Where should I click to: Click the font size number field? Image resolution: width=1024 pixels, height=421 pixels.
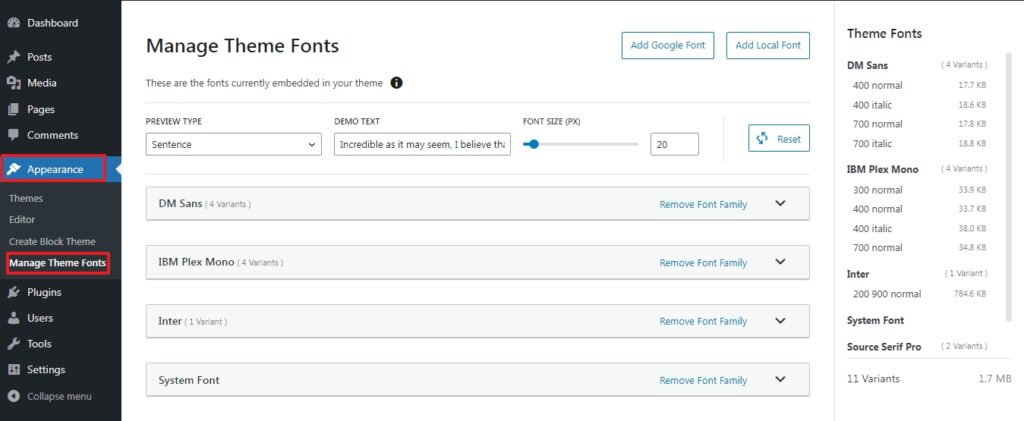[675, 144]
